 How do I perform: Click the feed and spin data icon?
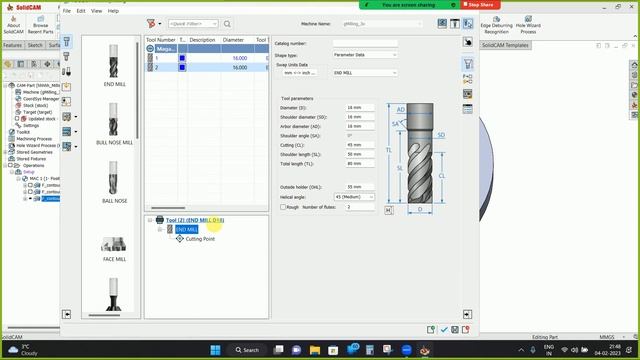(x=467, y=79)
